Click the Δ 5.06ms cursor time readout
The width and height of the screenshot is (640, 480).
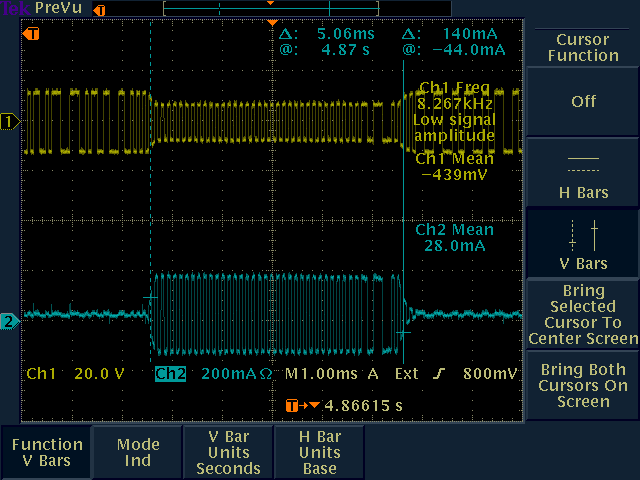327,34
